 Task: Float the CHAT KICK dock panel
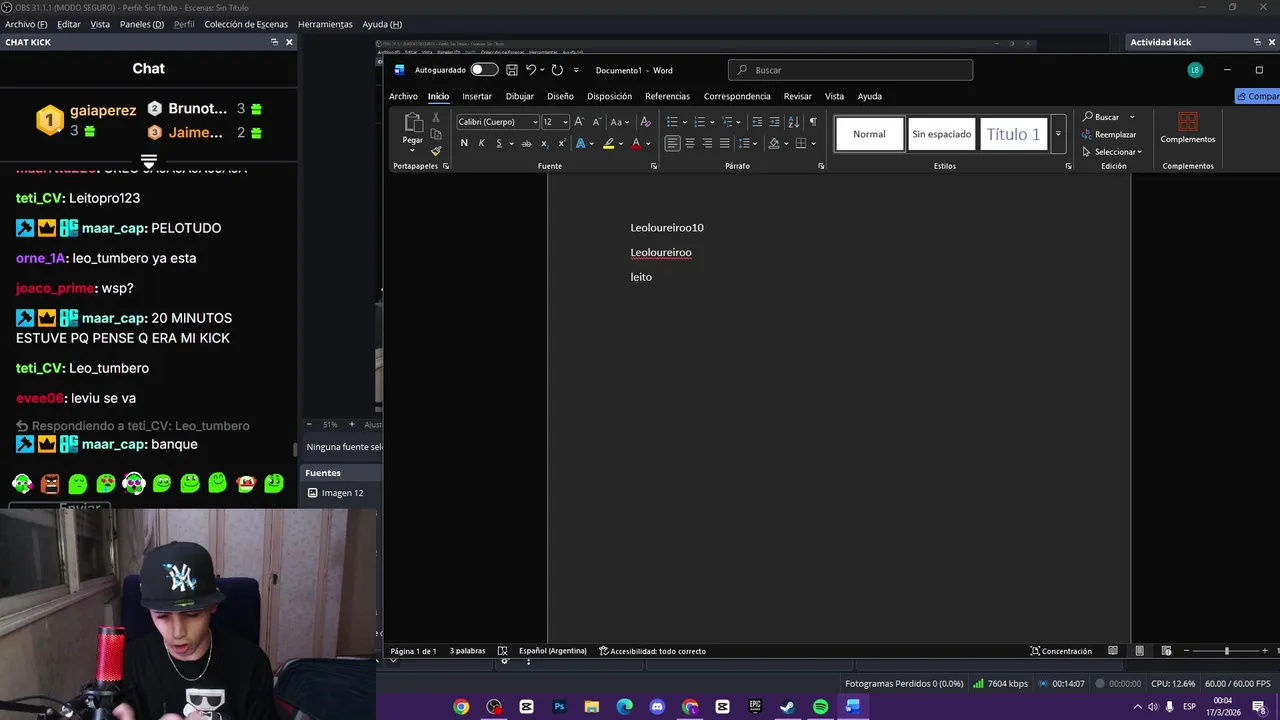pos(274,42)
